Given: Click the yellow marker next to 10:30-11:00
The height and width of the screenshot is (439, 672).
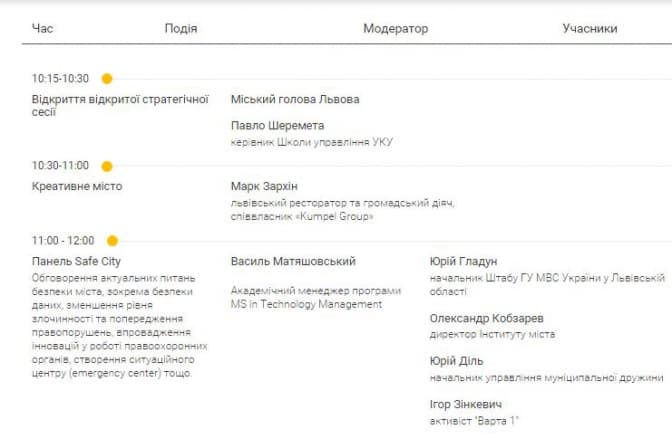Looking at the screenshot, I should pyautogui.click(x=107, y=166).
